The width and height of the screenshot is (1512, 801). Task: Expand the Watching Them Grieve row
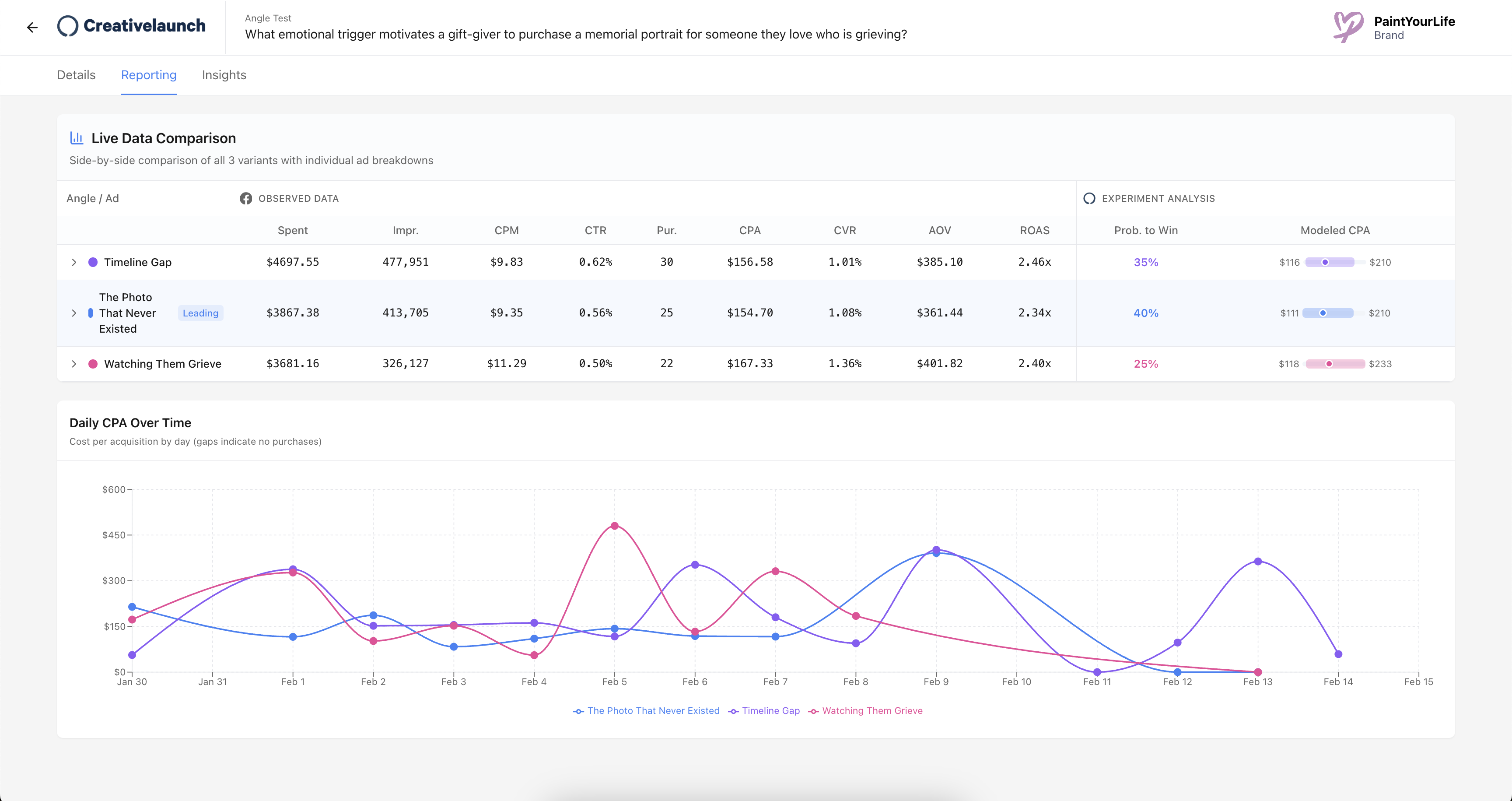[74, 364]
